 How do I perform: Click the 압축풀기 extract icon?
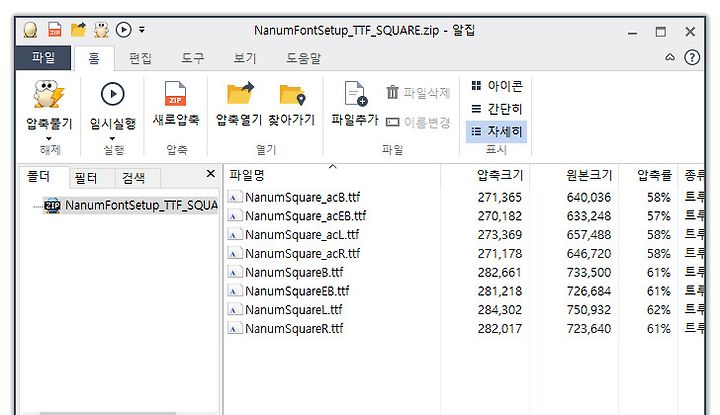point(49,95)
